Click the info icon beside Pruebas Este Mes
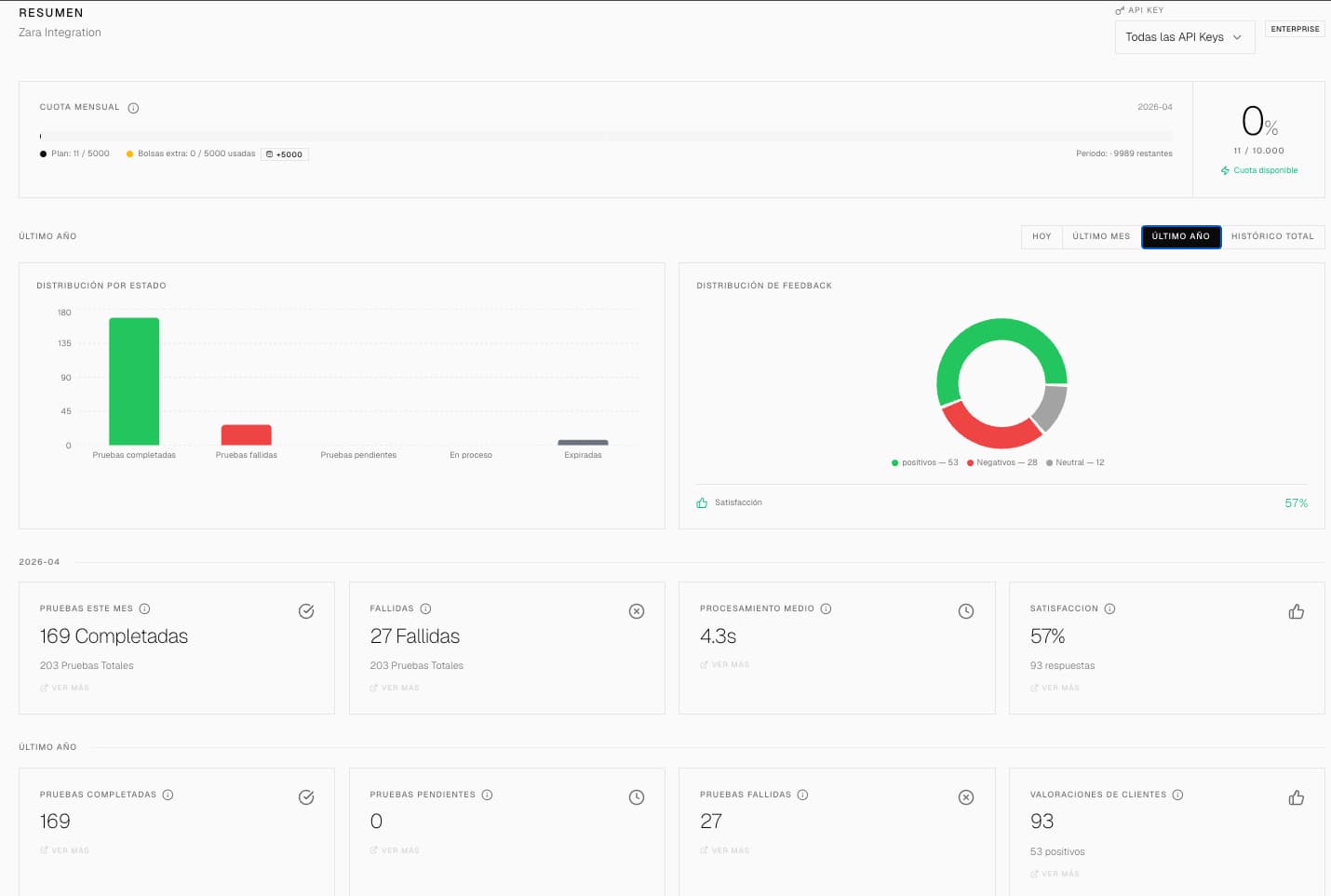 144,608
